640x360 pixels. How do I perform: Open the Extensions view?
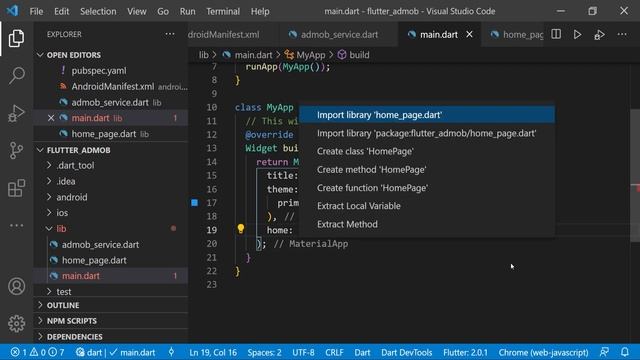coord(16,188)
